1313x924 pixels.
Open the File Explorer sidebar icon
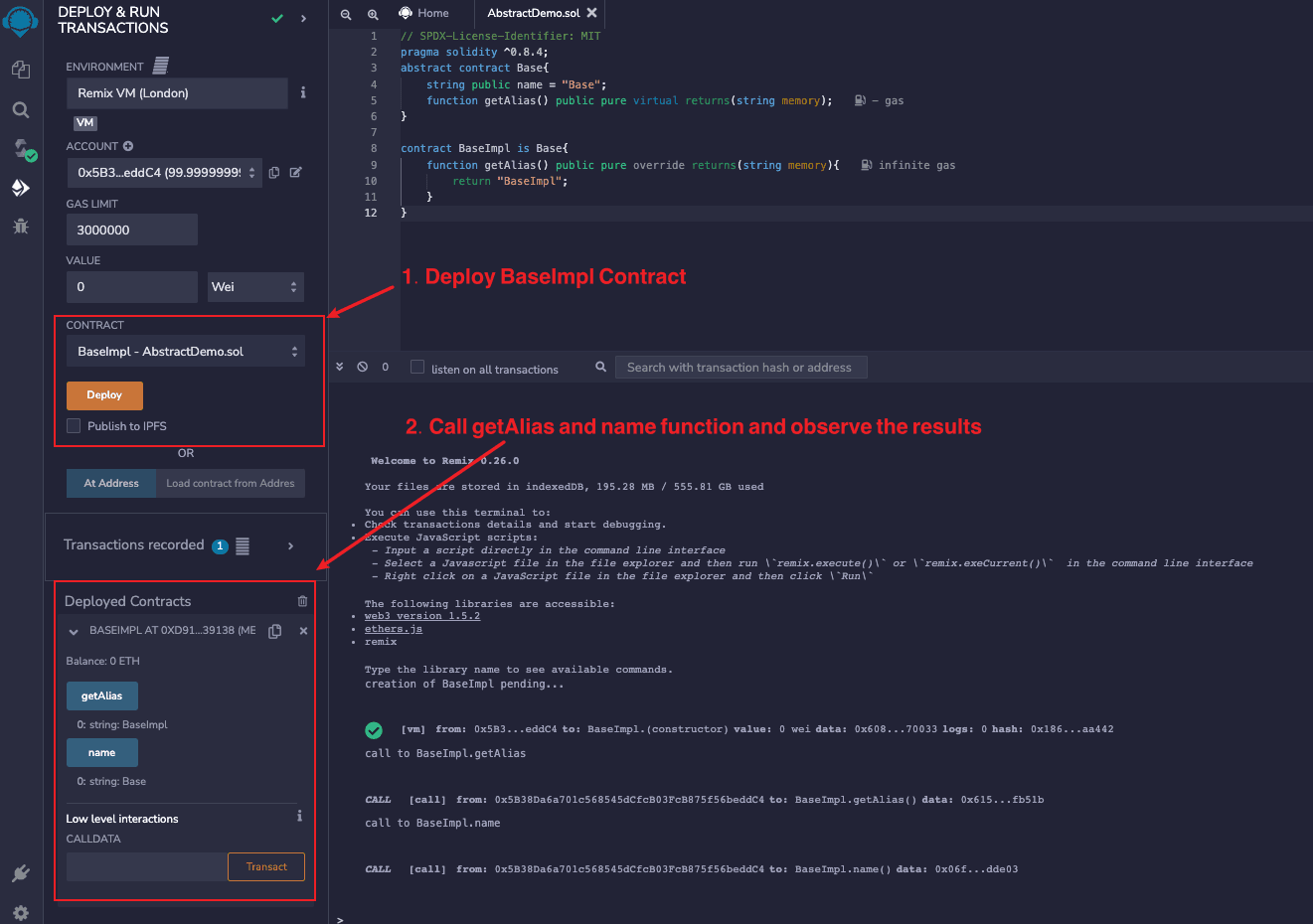[x=20, y=69]
